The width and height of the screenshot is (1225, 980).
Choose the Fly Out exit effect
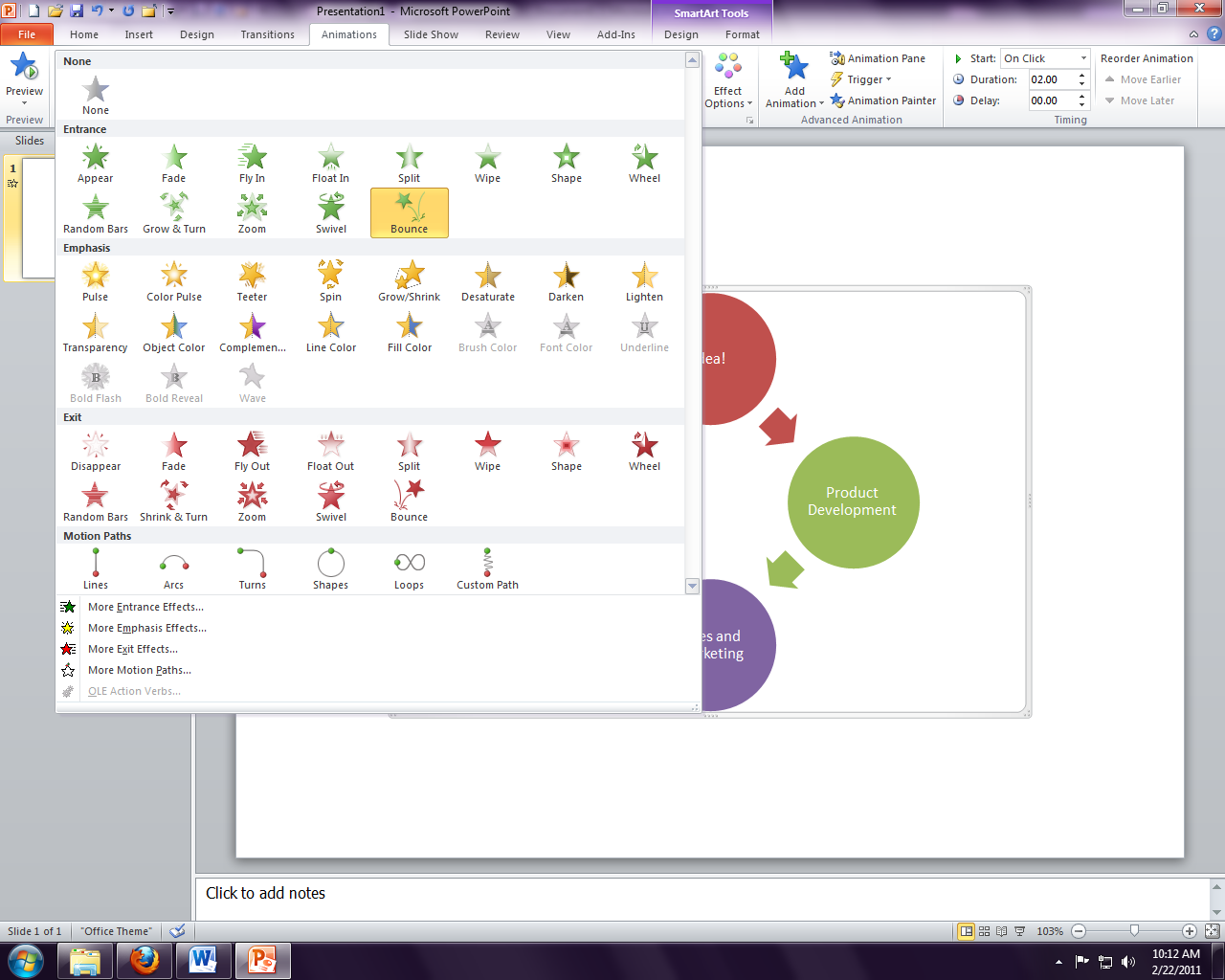[x=253, y=451]
